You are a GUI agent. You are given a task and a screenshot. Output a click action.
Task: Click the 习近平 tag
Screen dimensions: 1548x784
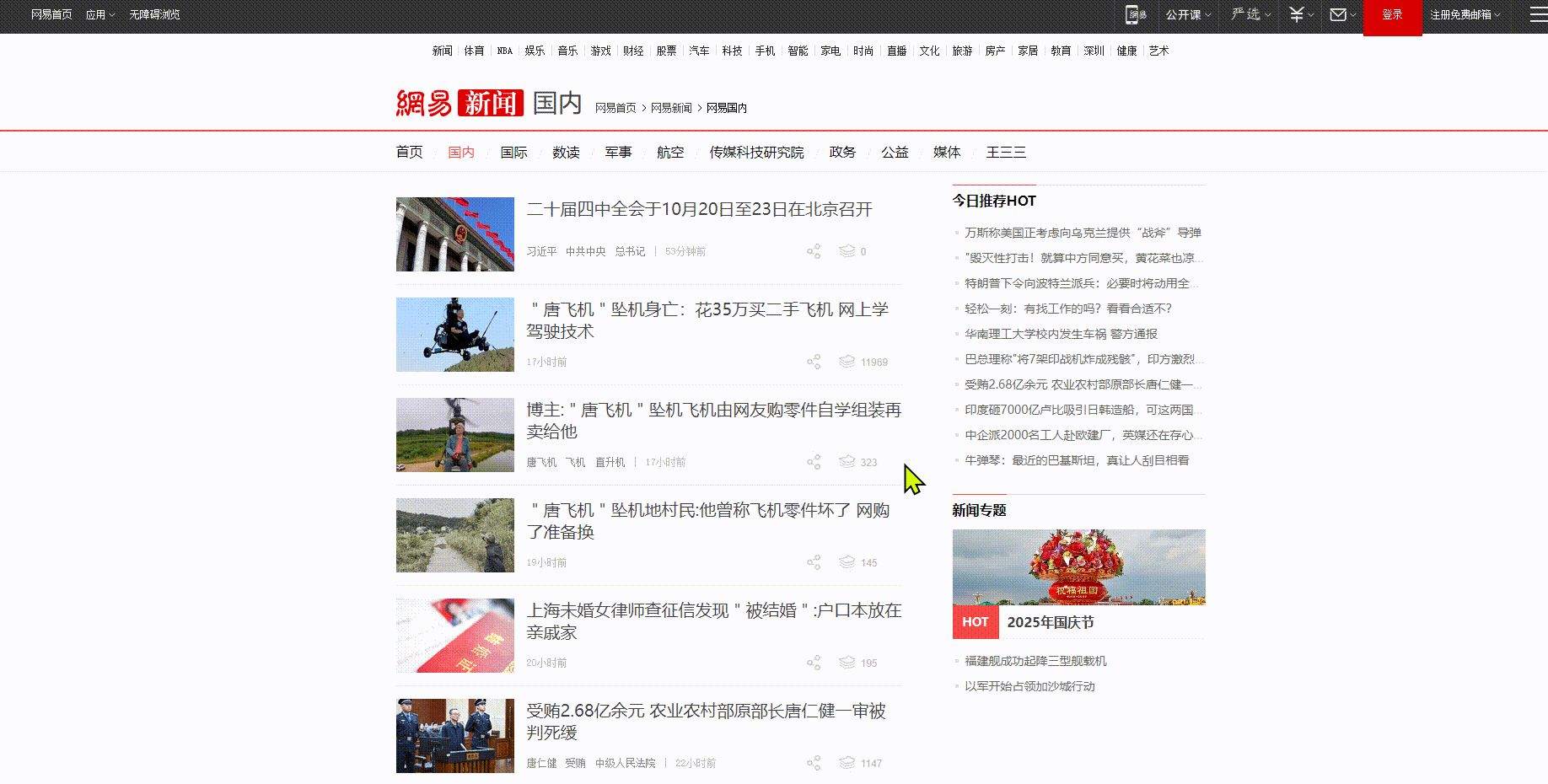point(541,251)
